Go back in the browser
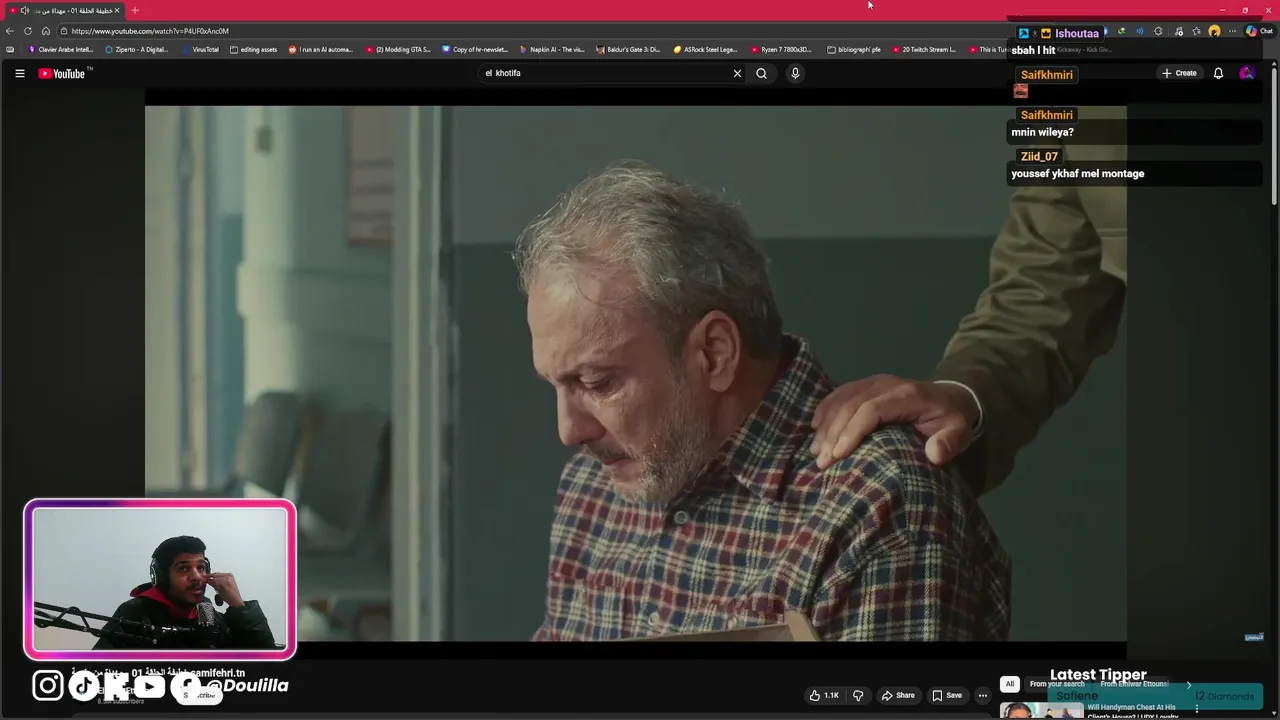Image resolution: width=1280 pixels, height=720 pixels. [x=10, y=31]
